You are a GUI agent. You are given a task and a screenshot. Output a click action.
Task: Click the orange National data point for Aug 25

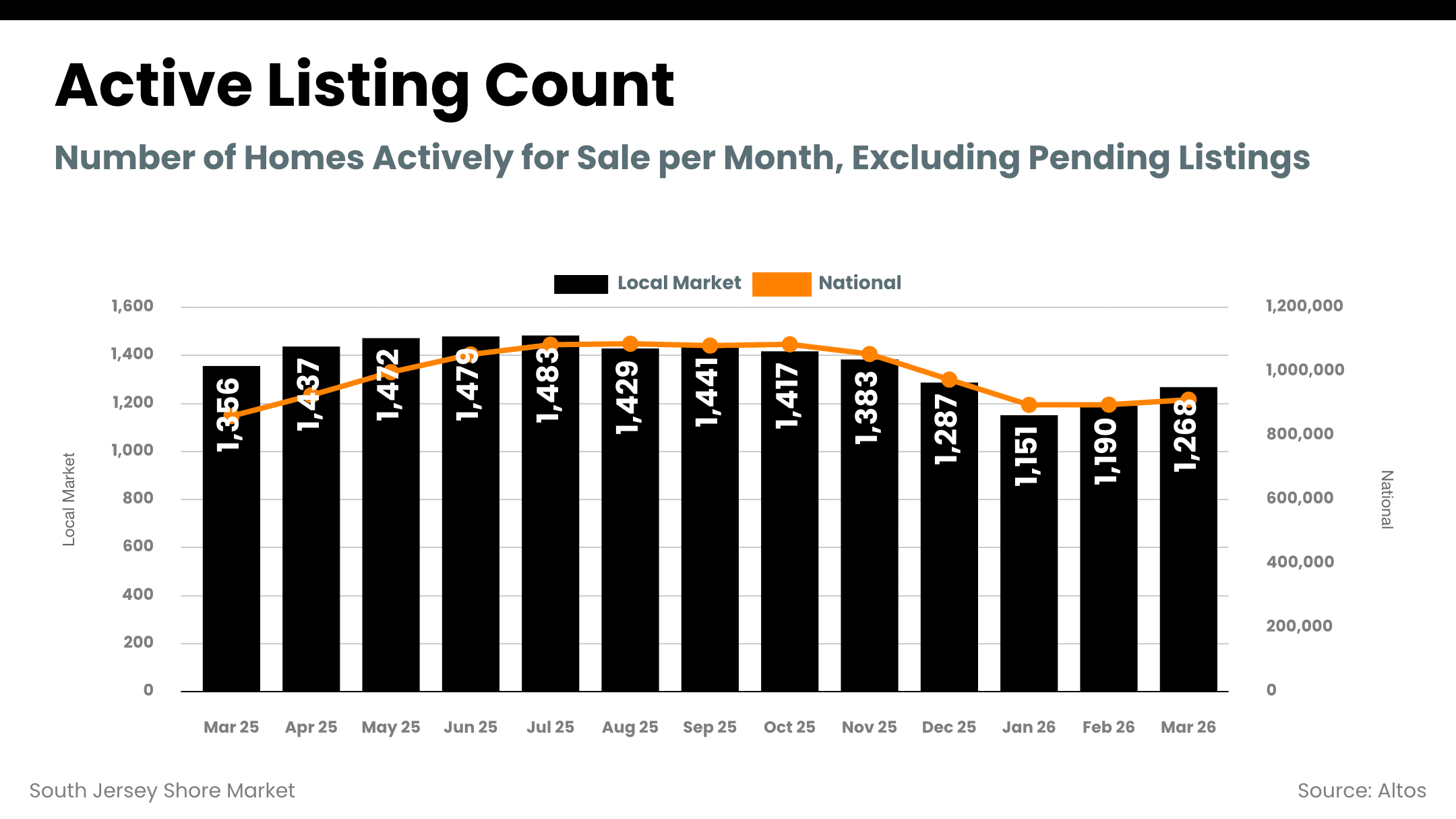(x=630, y=344)
